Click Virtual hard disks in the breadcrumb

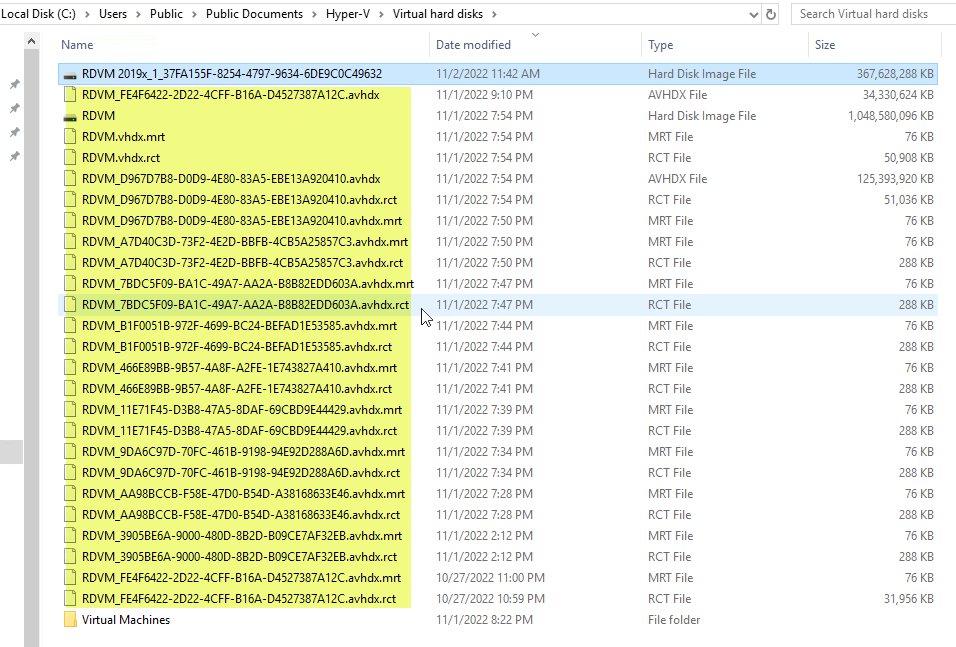(x=438, y=14)
